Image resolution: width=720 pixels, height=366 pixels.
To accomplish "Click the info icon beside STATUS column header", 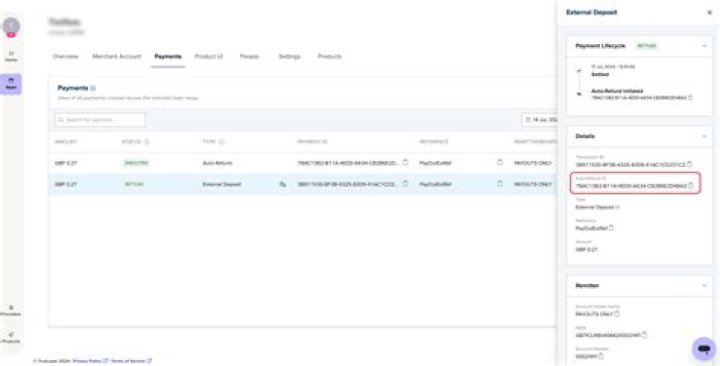I will tap(147, 142).
